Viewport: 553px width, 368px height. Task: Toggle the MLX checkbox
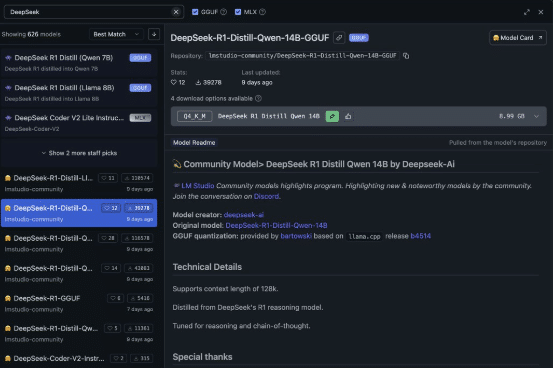point(238,12)
